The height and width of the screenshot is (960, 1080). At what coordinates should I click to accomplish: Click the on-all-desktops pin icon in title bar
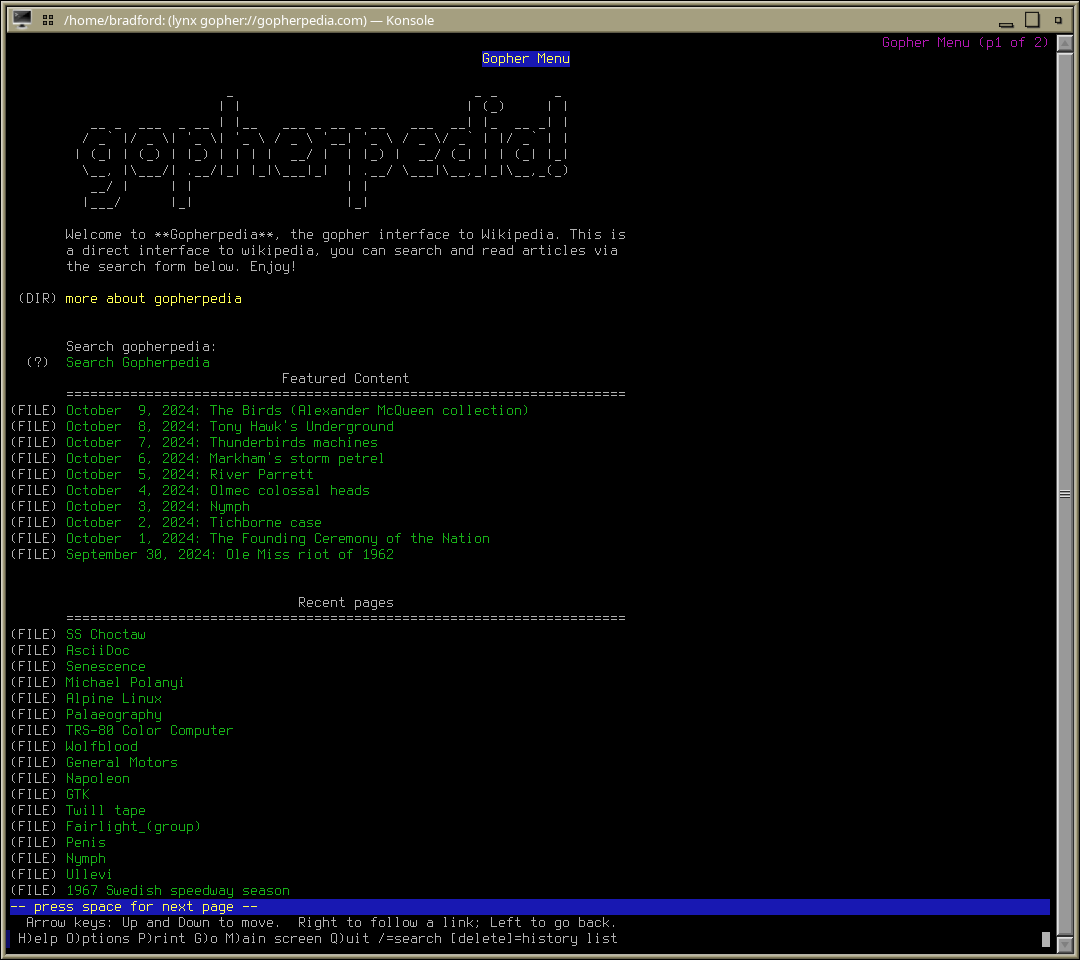pos(48,20)
